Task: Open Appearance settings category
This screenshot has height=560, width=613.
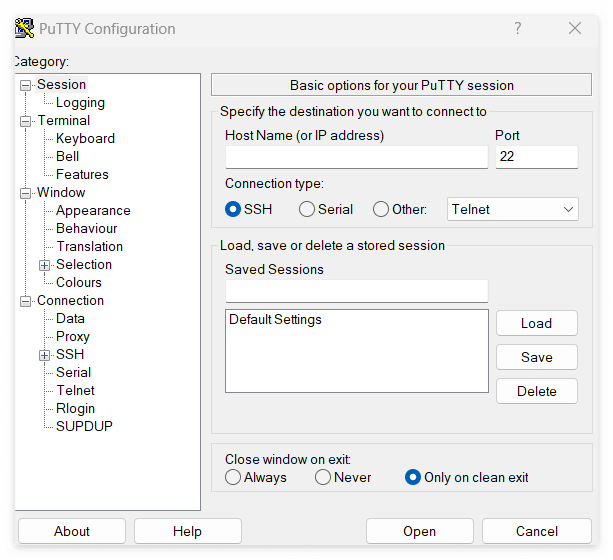Action: pos(93,210)
